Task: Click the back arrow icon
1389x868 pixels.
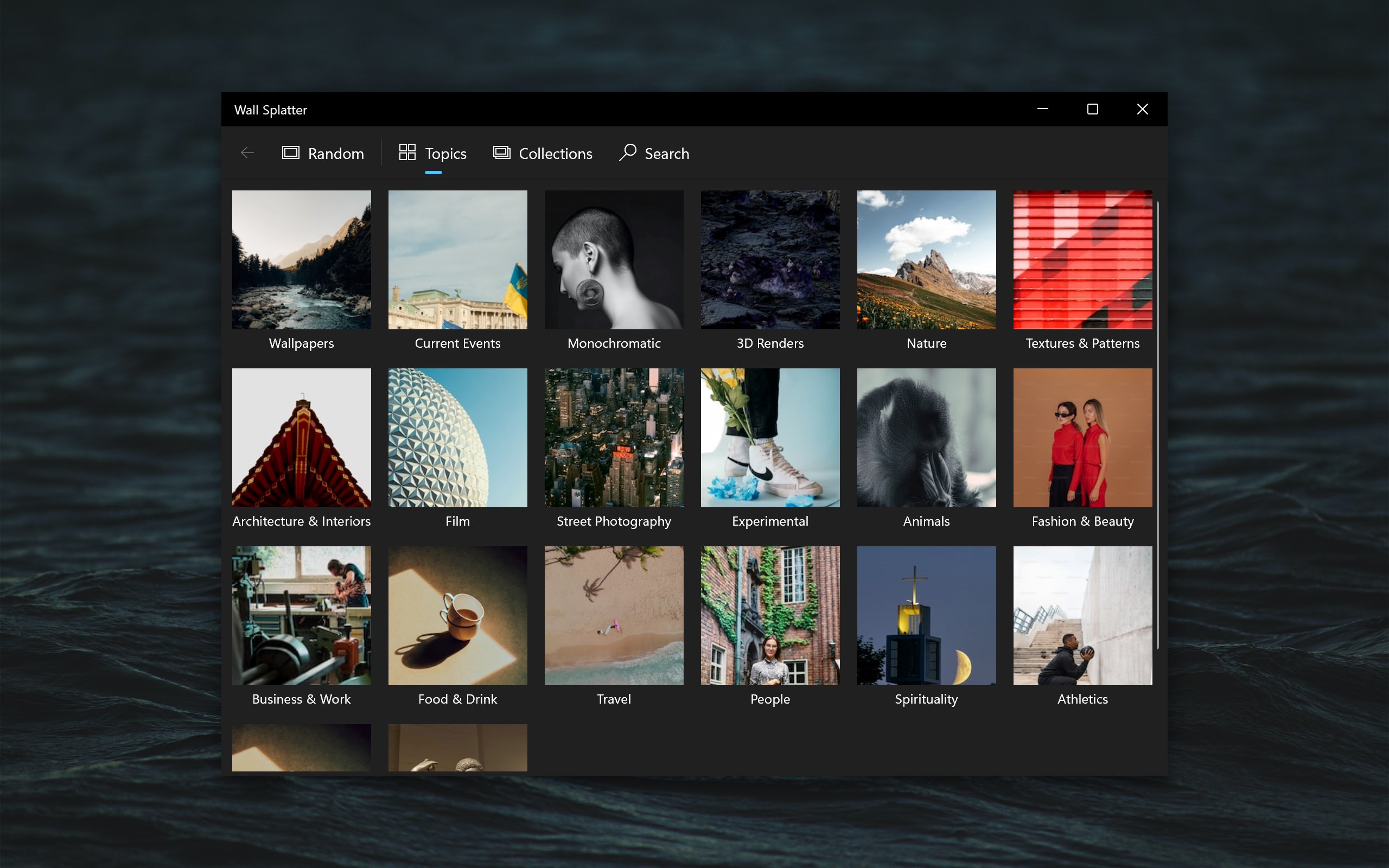Action: point(247,152)
